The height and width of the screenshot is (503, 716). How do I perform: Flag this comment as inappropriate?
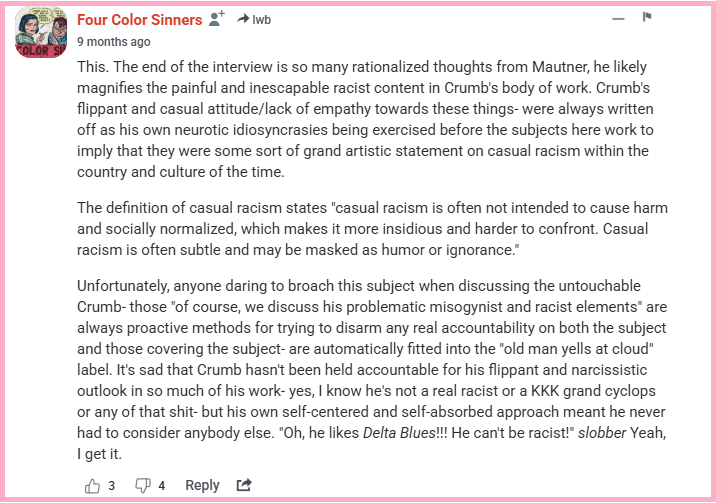pos(647,18)
